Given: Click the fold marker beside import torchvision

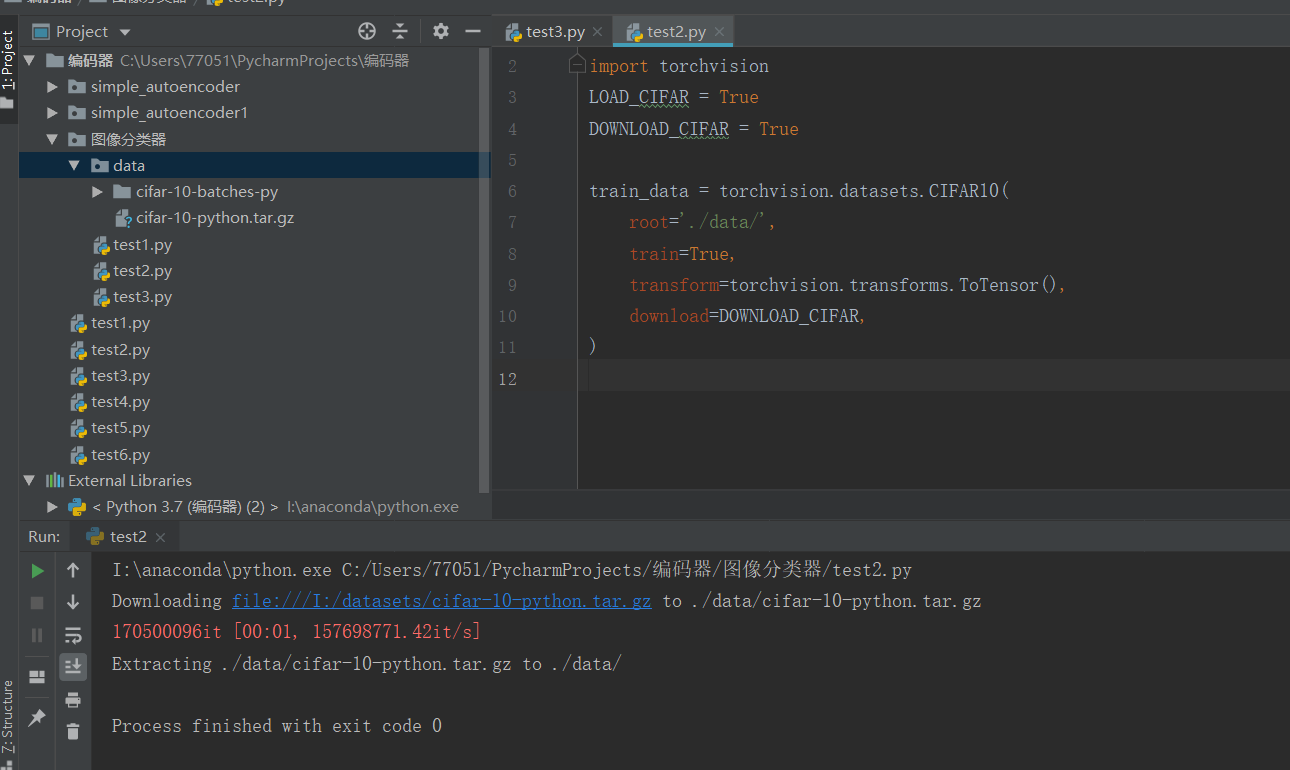Looking at the screenshot, I should pos(576,65).
